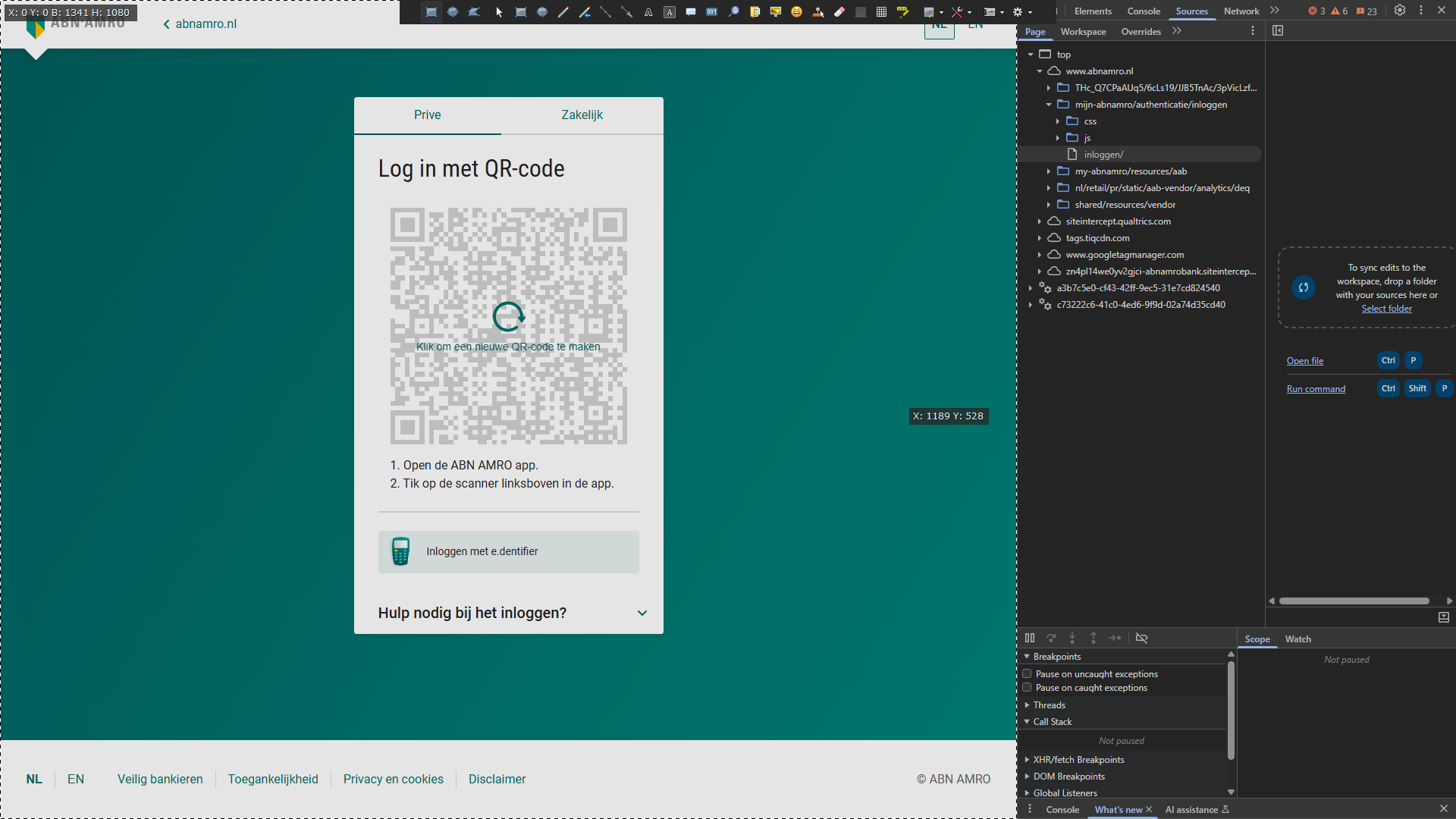1456x819 pixels.
Task: Click the QR code refresh icon
Action: pos(508,317)
